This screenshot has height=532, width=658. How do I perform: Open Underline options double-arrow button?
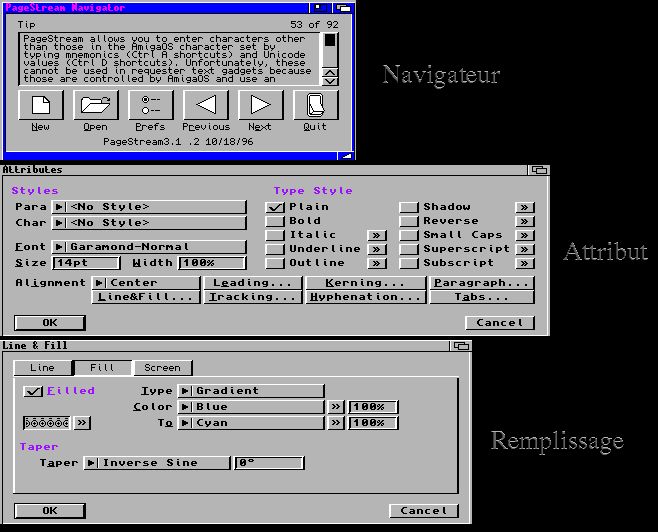tap(377, 249)
